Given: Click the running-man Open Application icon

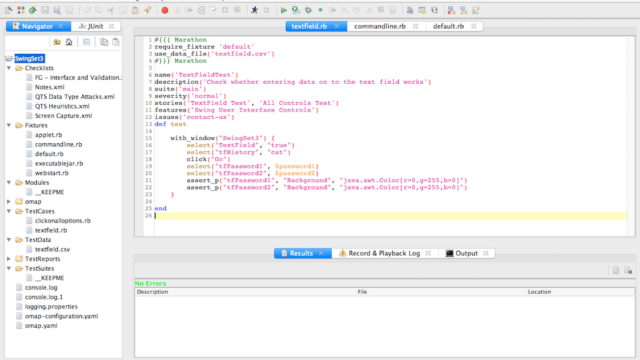Looking at the screenshot, I should tap(255, 10).
